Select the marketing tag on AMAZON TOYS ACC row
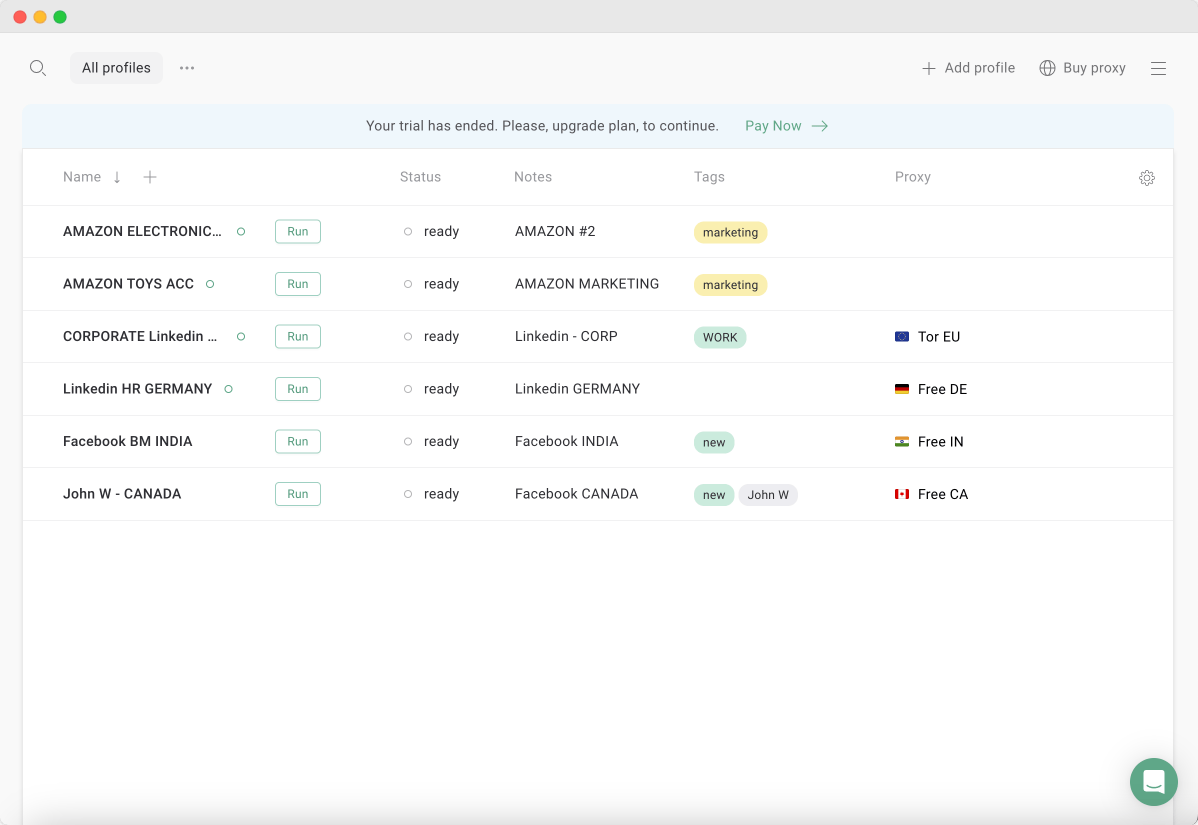 pyautogui.click(x=730, y=285)
